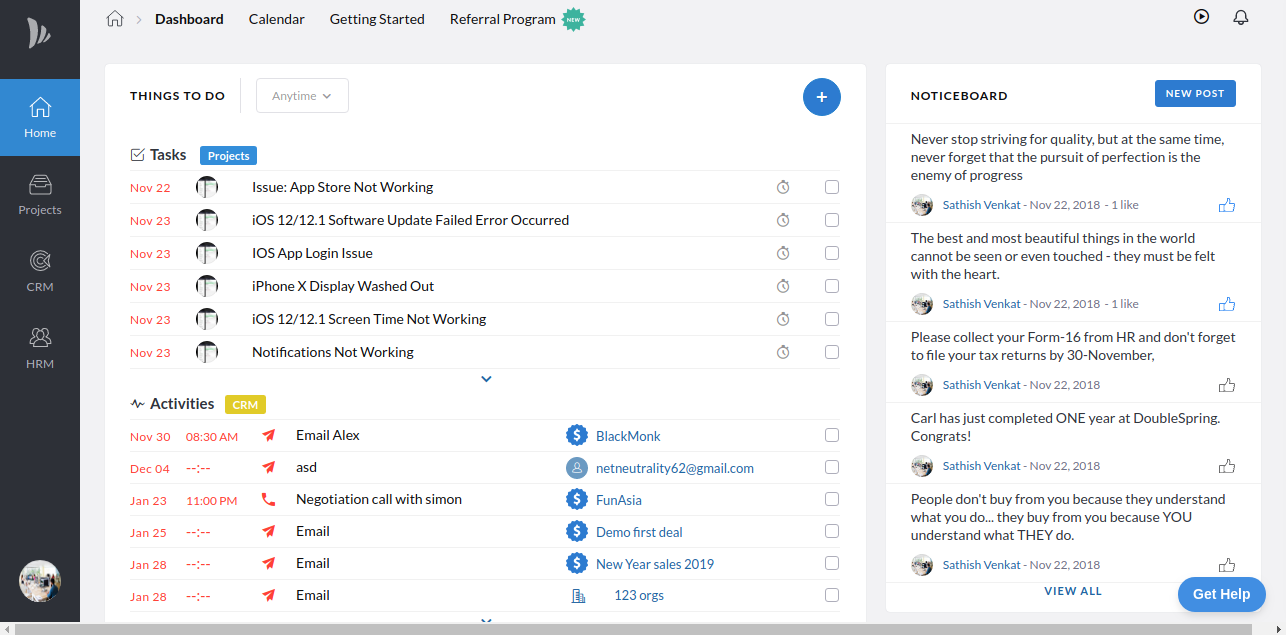
Task: Check the Notifications Not Working task checkbox
Action: pyautogui.click(x=831, y=352)
